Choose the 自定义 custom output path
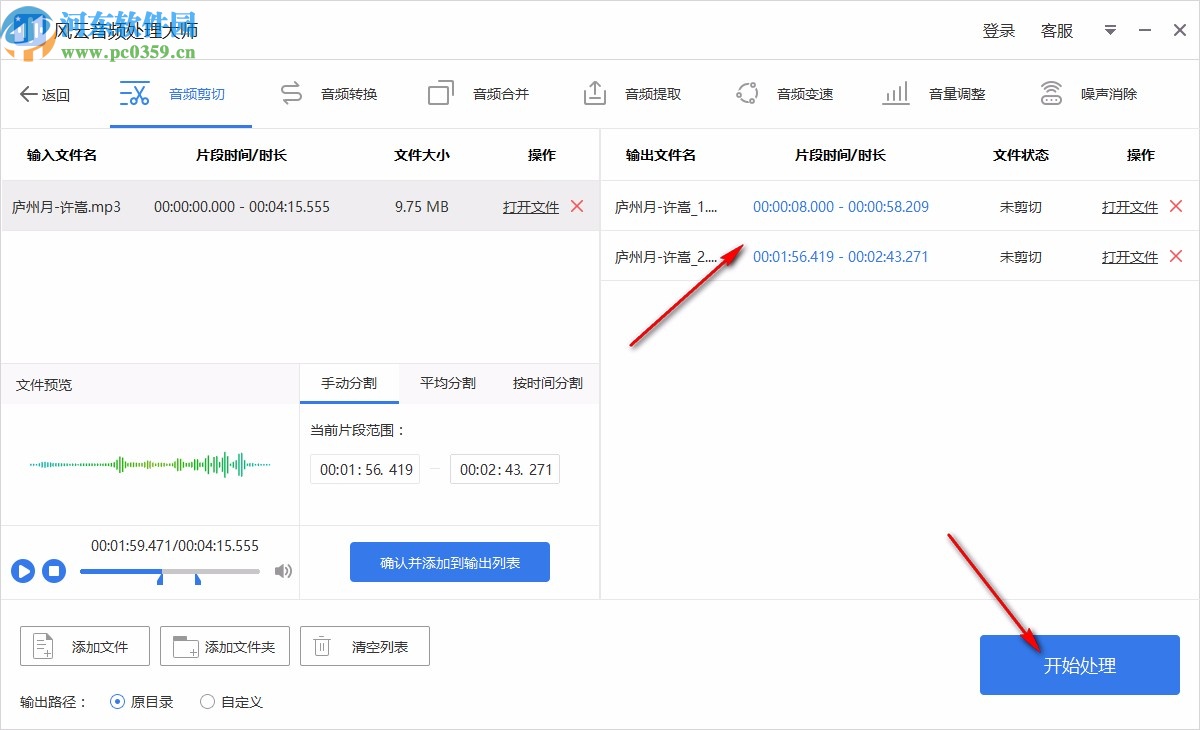This screenshot has width=1200, height=730. (207, 702)
